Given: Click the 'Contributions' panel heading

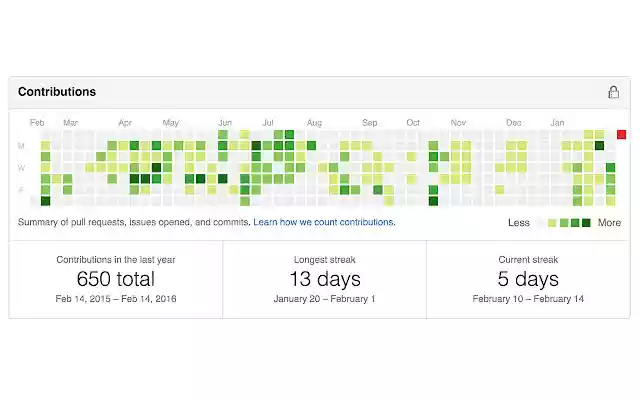Looking at the screenshot, I should point(57,92).
